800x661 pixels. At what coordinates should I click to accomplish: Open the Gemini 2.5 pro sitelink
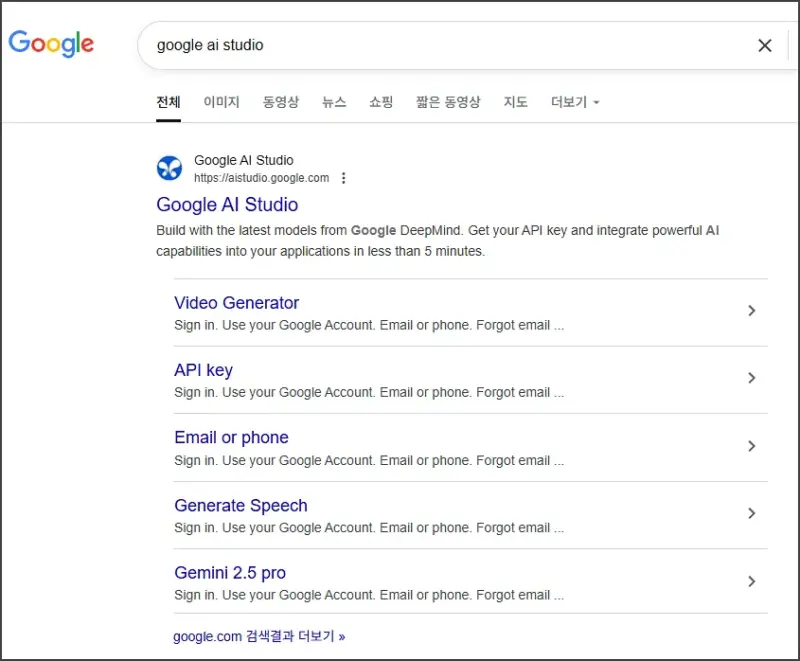230,573
